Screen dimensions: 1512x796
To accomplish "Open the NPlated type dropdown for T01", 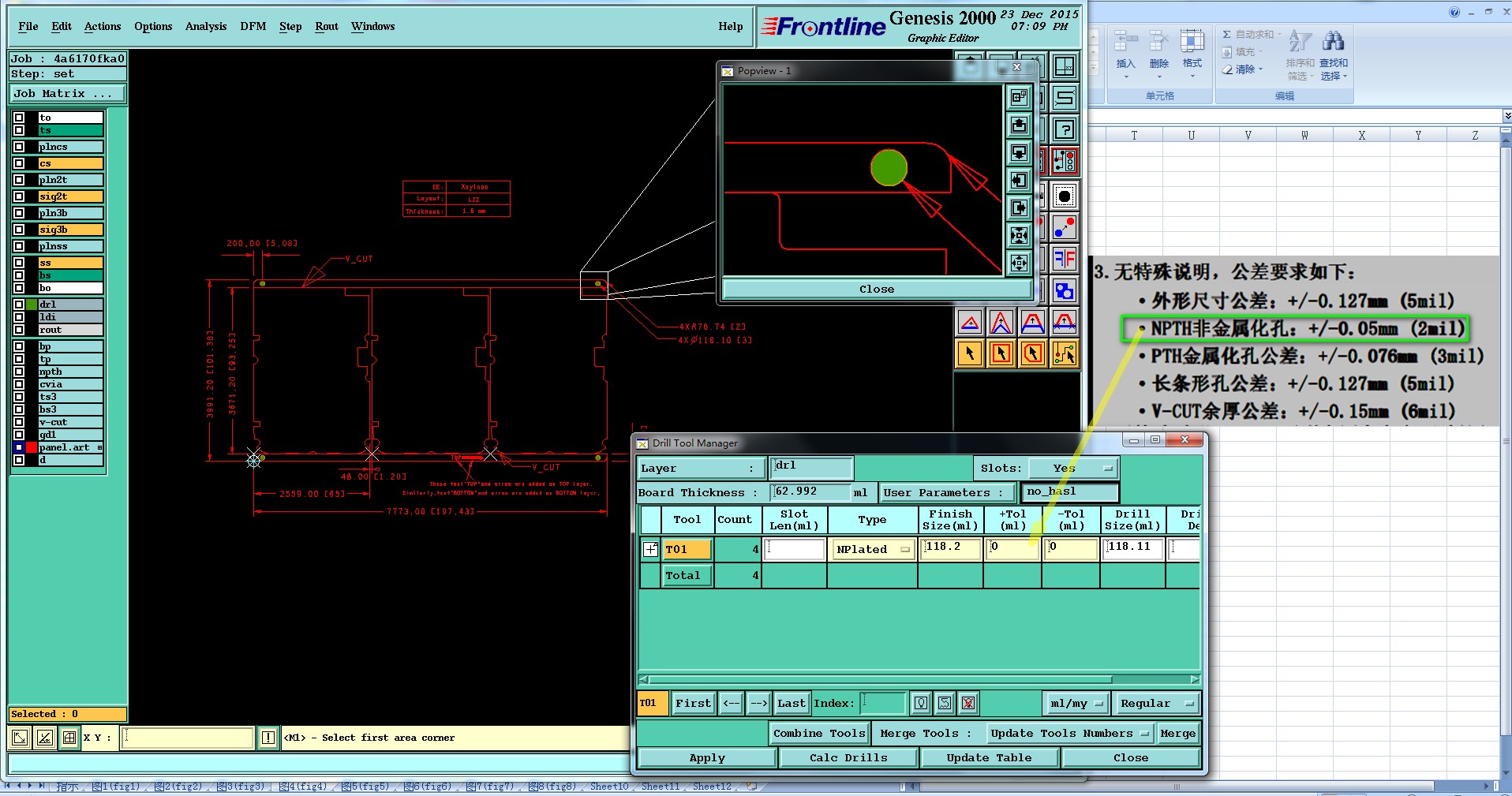I will [872, 549].
